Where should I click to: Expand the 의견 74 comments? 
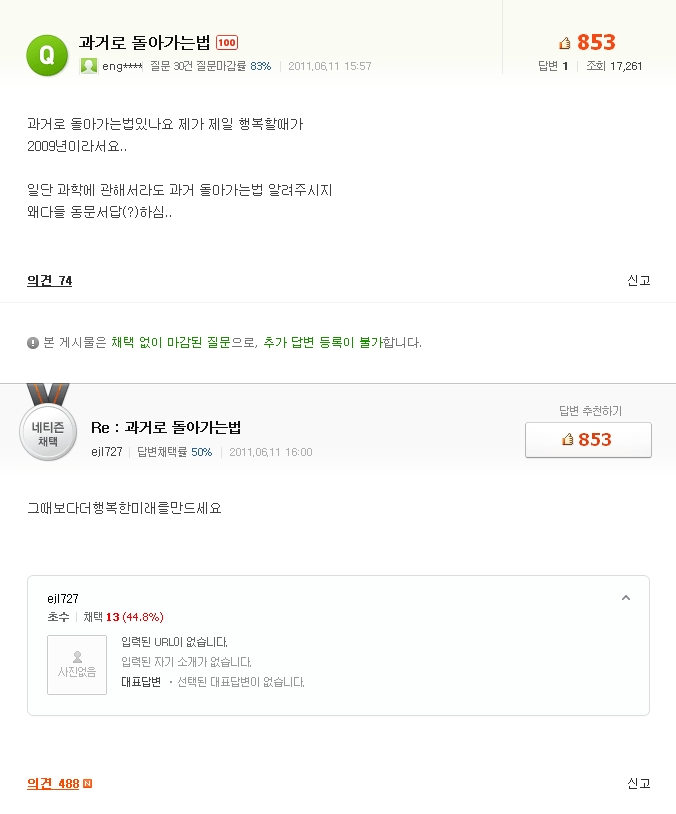[49, 281]
